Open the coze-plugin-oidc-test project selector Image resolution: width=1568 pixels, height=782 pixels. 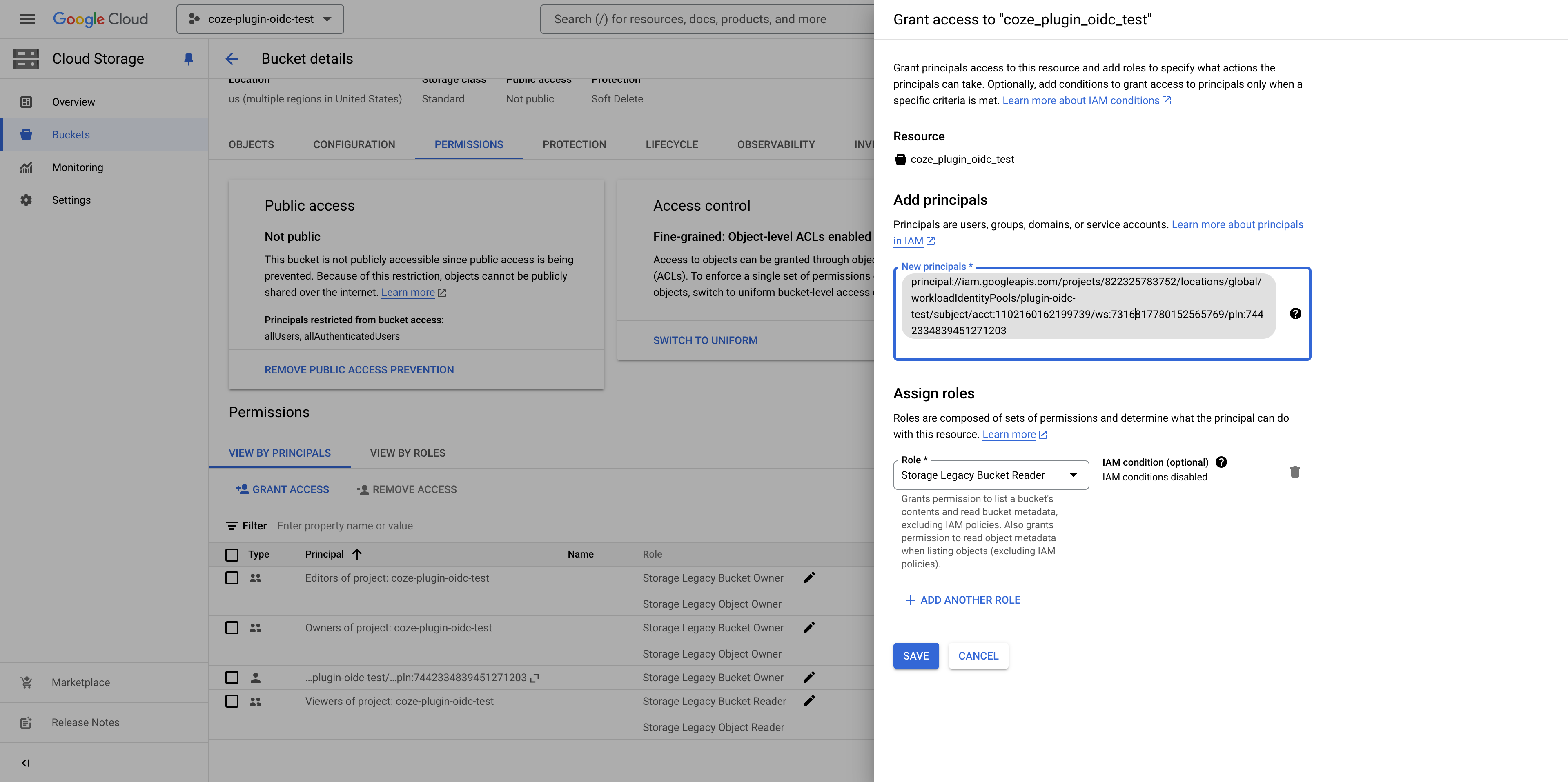tap(260, 19)
